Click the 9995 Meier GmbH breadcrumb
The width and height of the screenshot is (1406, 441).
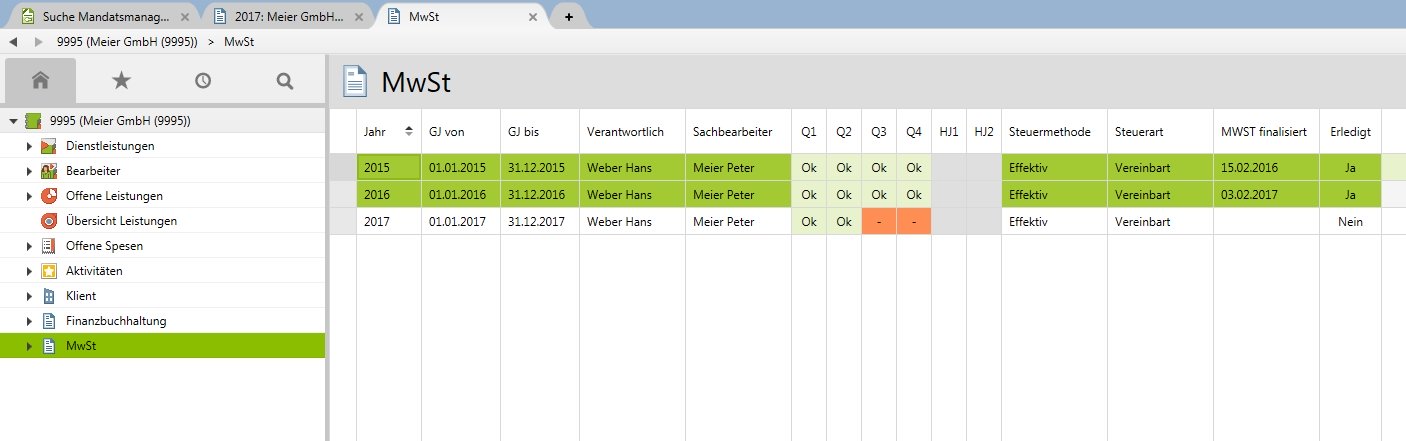[128, 42]
